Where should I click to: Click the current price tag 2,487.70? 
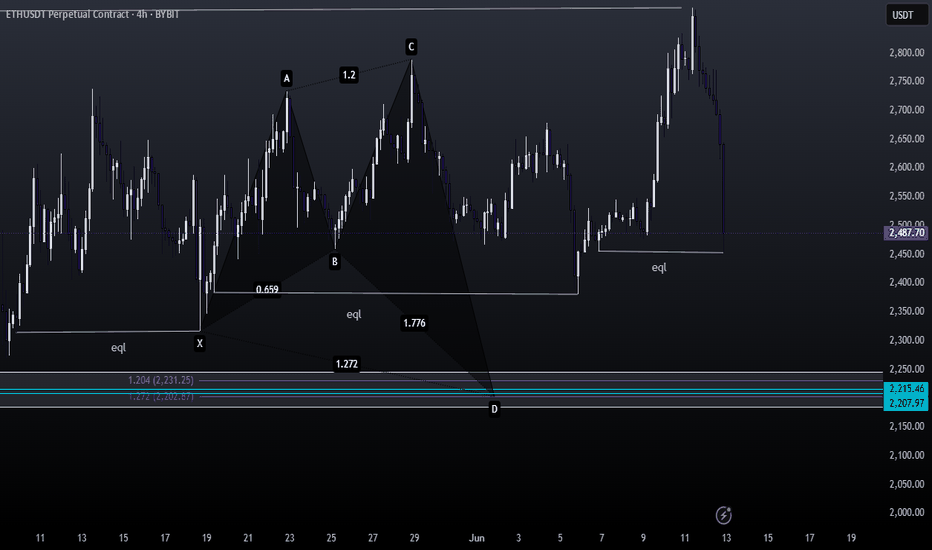(x=907, y=232)
